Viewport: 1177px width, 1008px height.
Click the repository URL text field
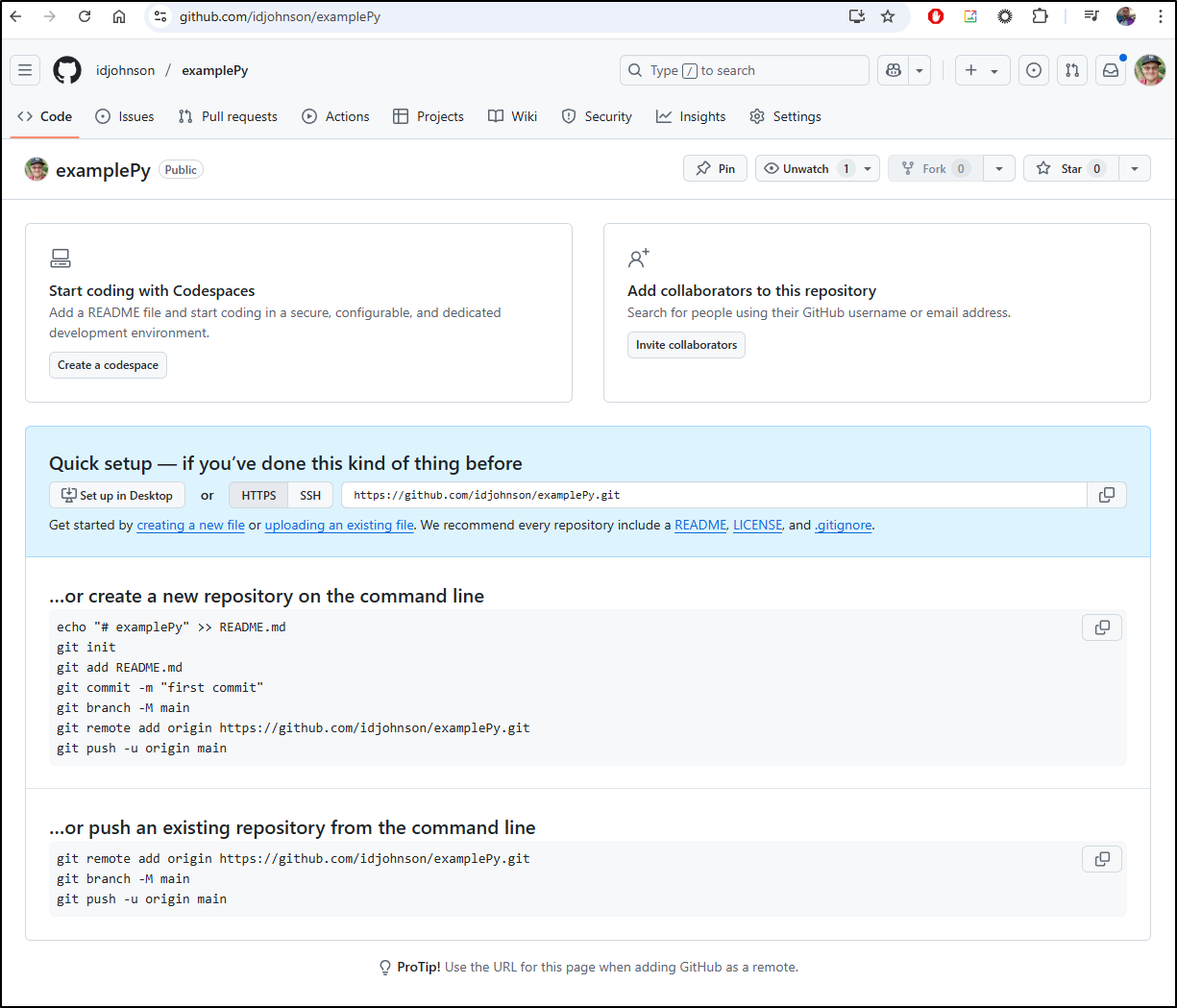(x=714, y=495)
